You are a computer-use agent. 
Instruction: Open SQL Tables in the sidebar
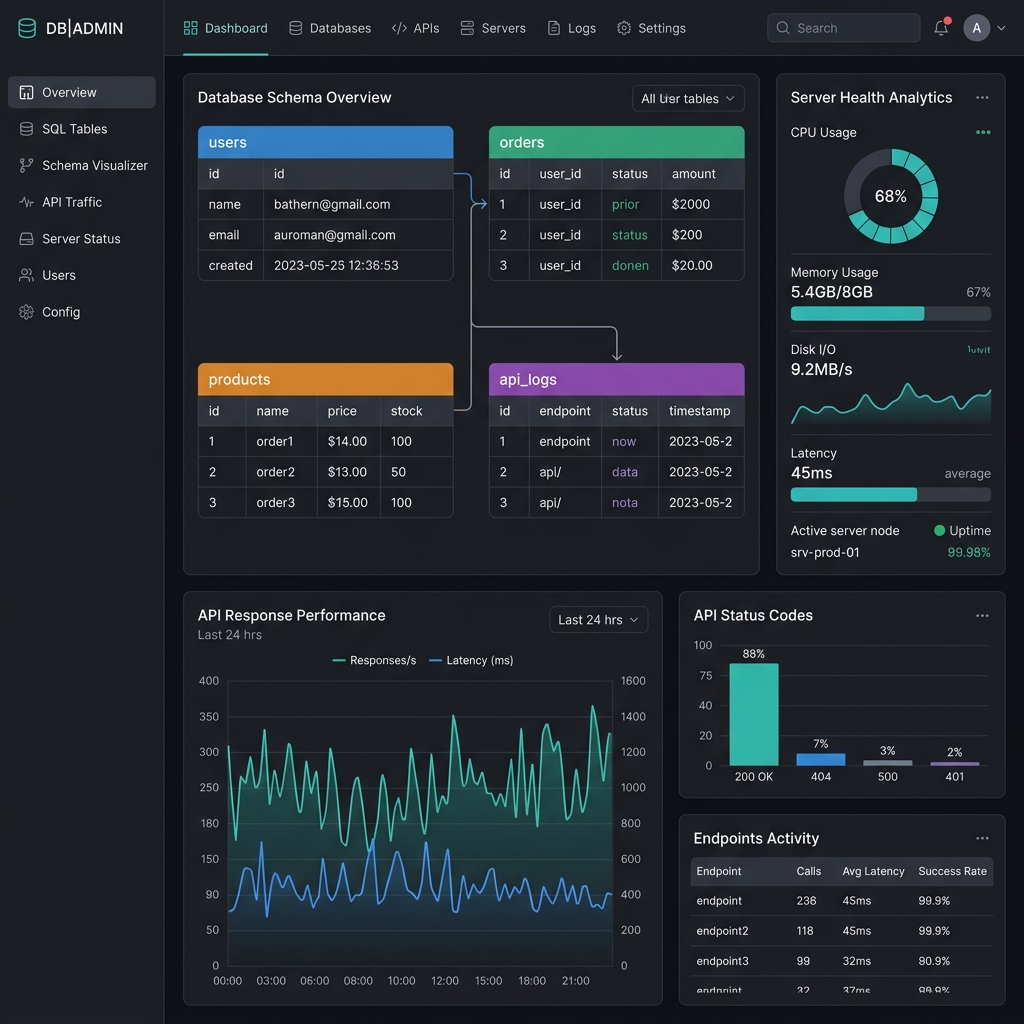pos(82,129)
